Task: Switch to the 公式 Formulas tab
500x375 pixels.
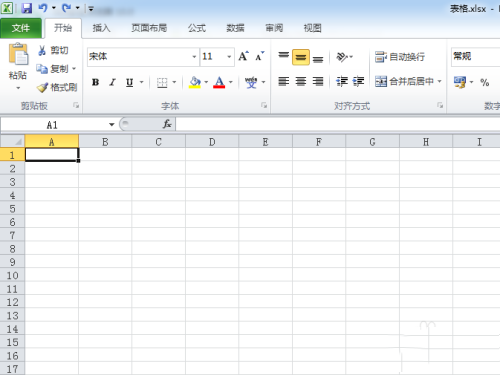Action: [x=197, y=28]
